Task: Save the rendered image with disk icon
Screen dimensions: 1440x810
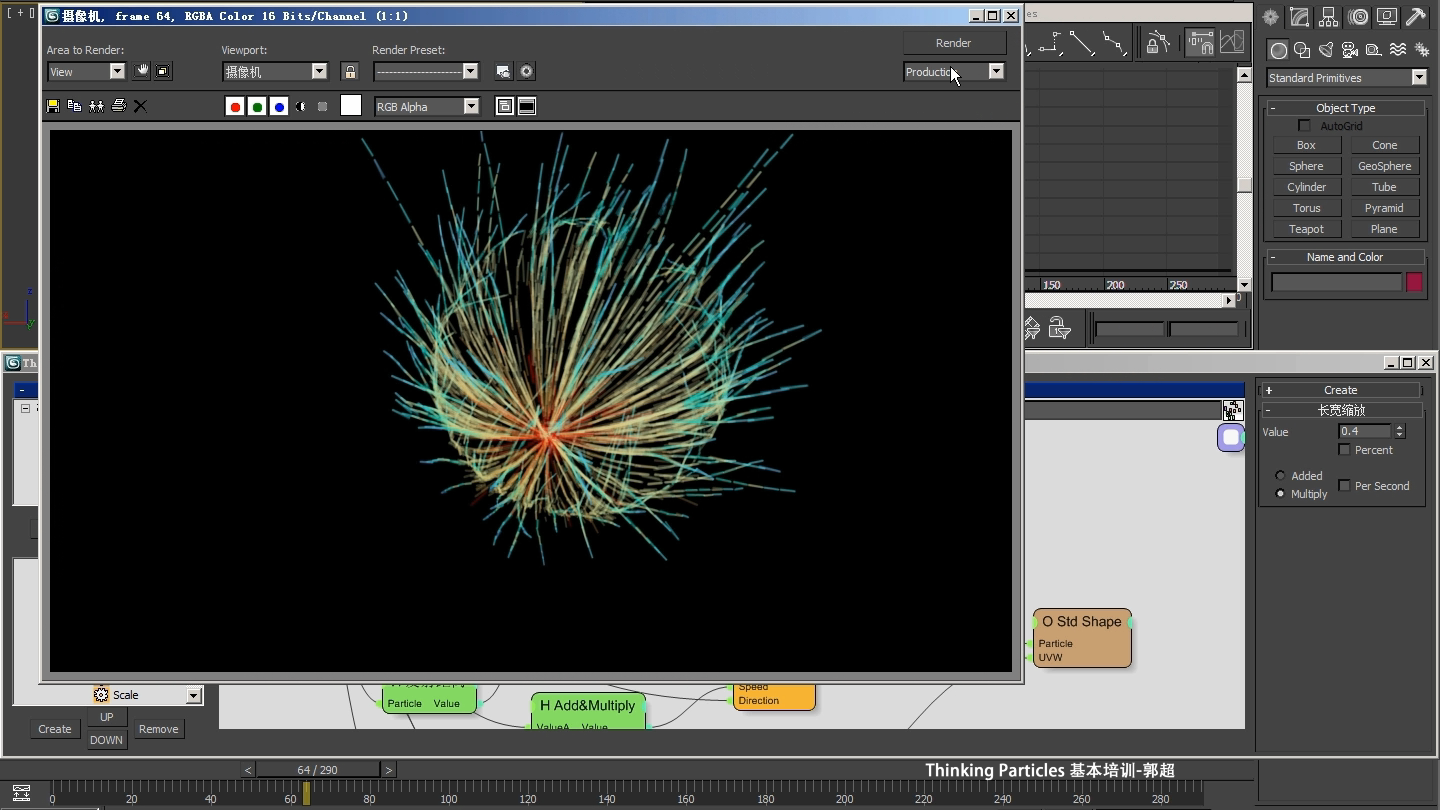Action: [x=53, y=106]
